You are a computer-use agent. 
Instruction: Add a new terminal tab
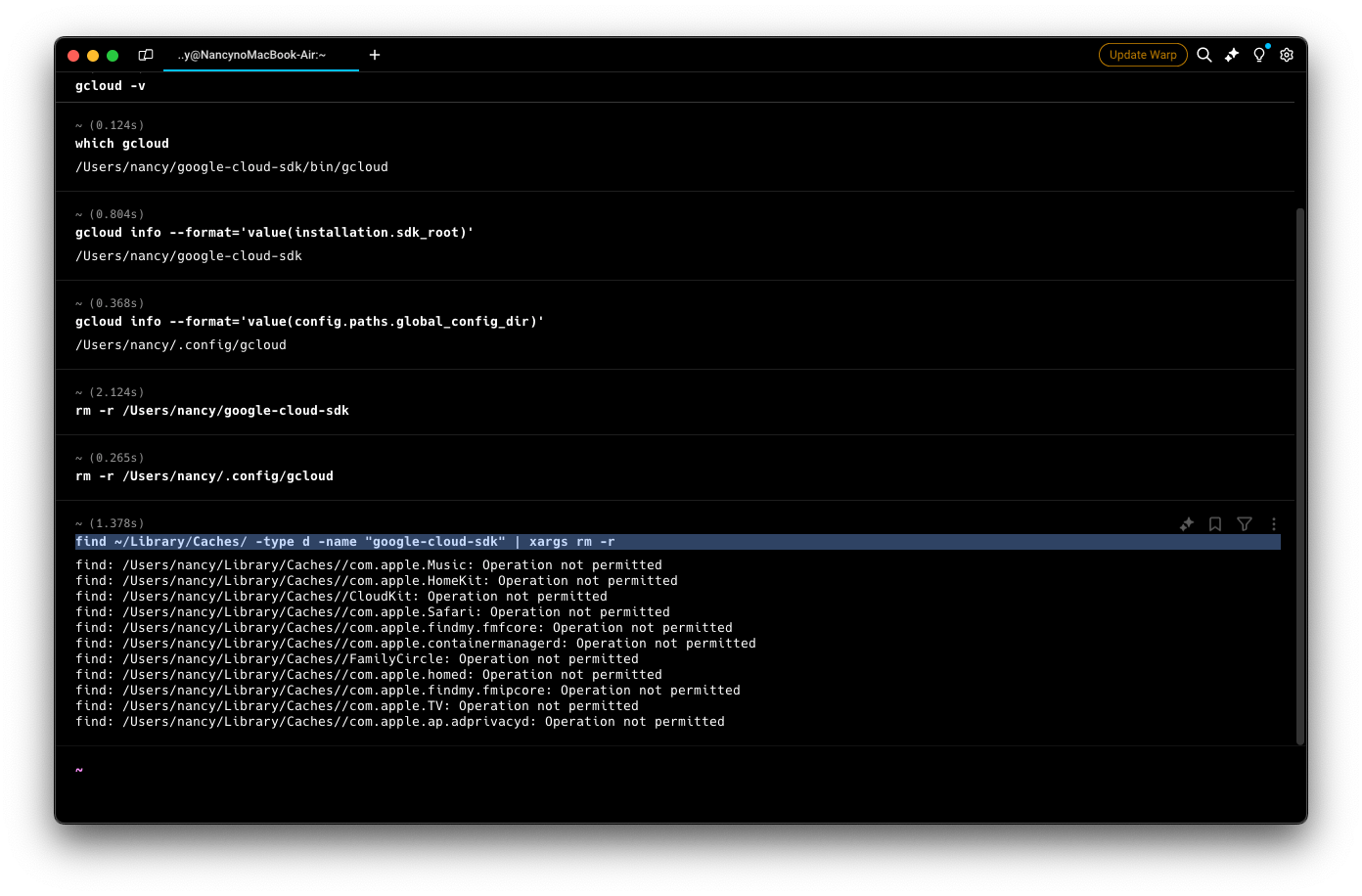tap(375, 55)
